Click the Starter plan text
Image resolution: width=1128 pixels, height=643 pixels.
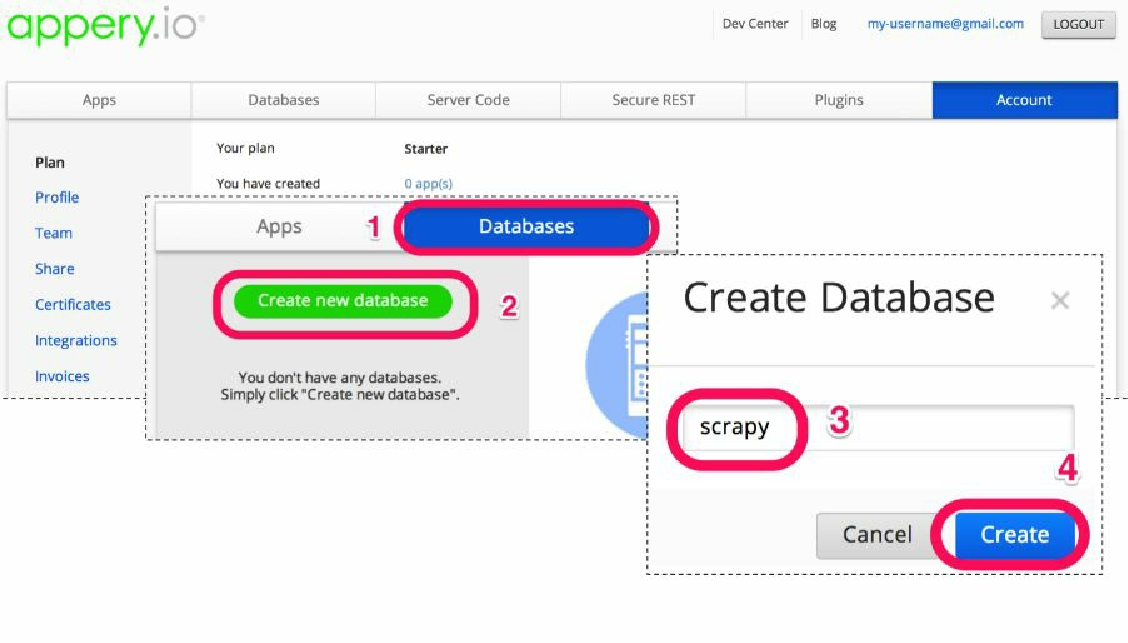(x=426, y=149)
